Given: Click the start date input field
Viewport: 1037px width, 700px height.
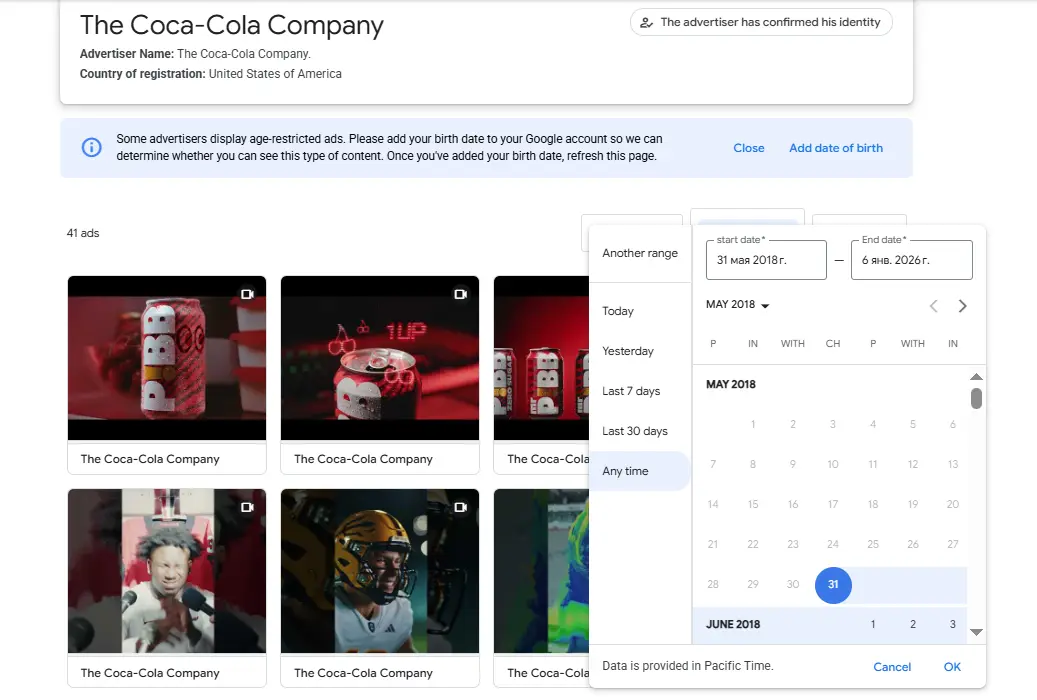Looking at the screenshot, I should click(x=765, y=260).
